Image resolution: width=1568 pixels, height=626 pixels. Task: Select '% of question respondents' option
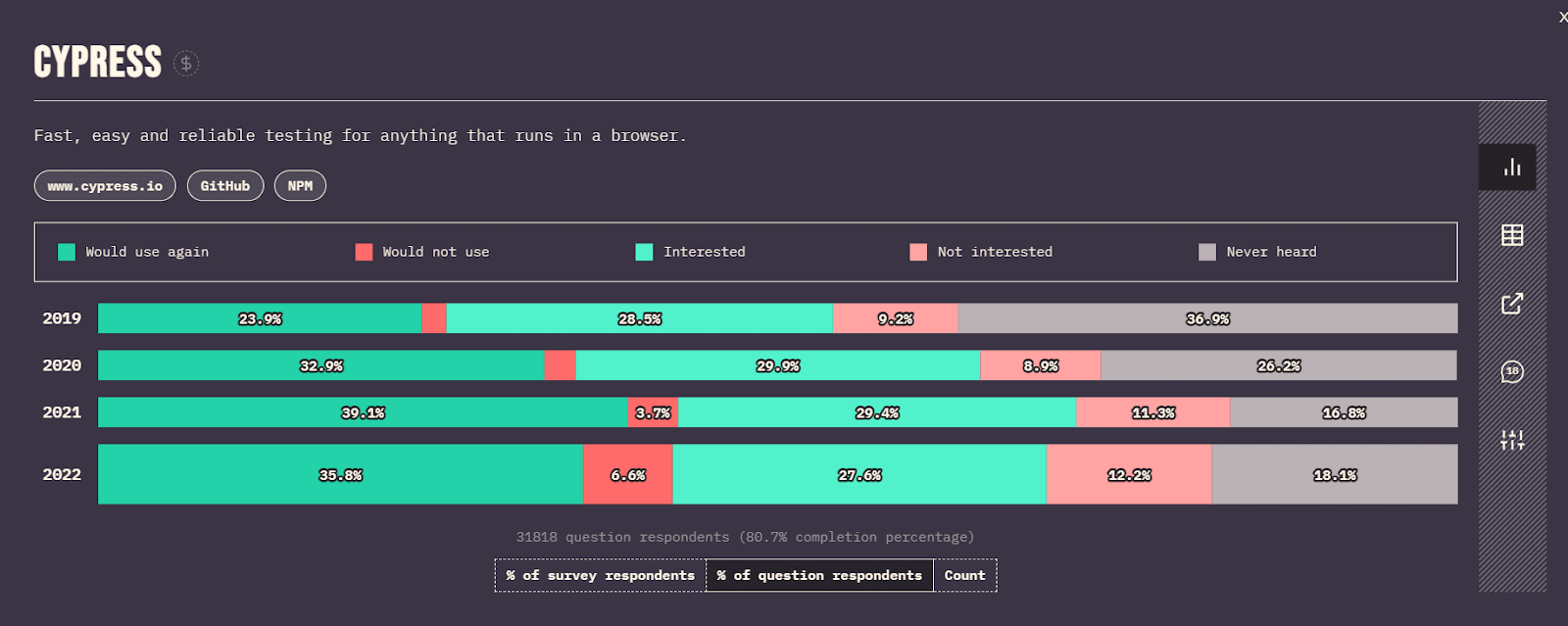click(819, 576)
